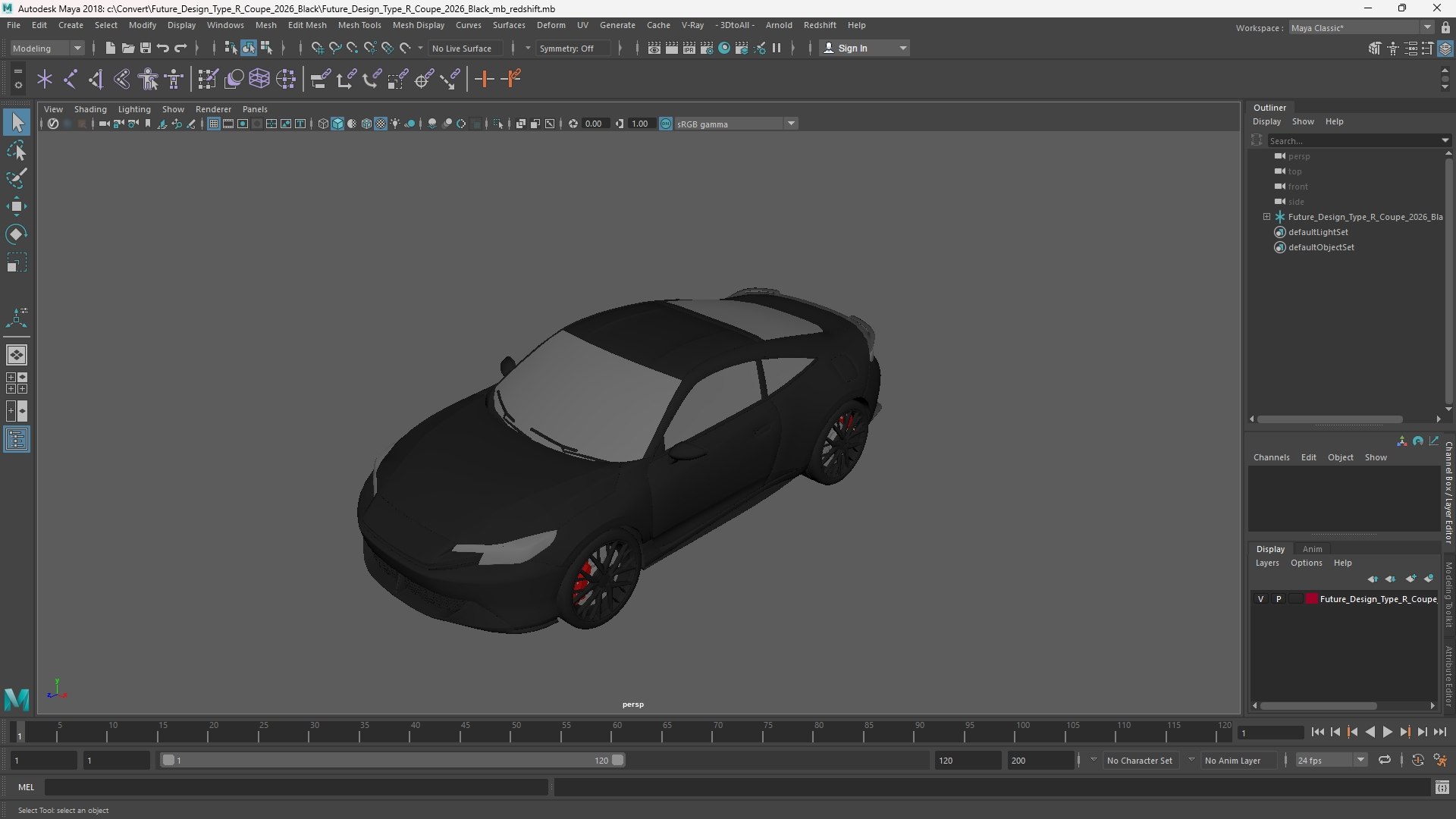The image size is (1456, 819).
Task: Click the New Scene icon
Action: (111, 48)
